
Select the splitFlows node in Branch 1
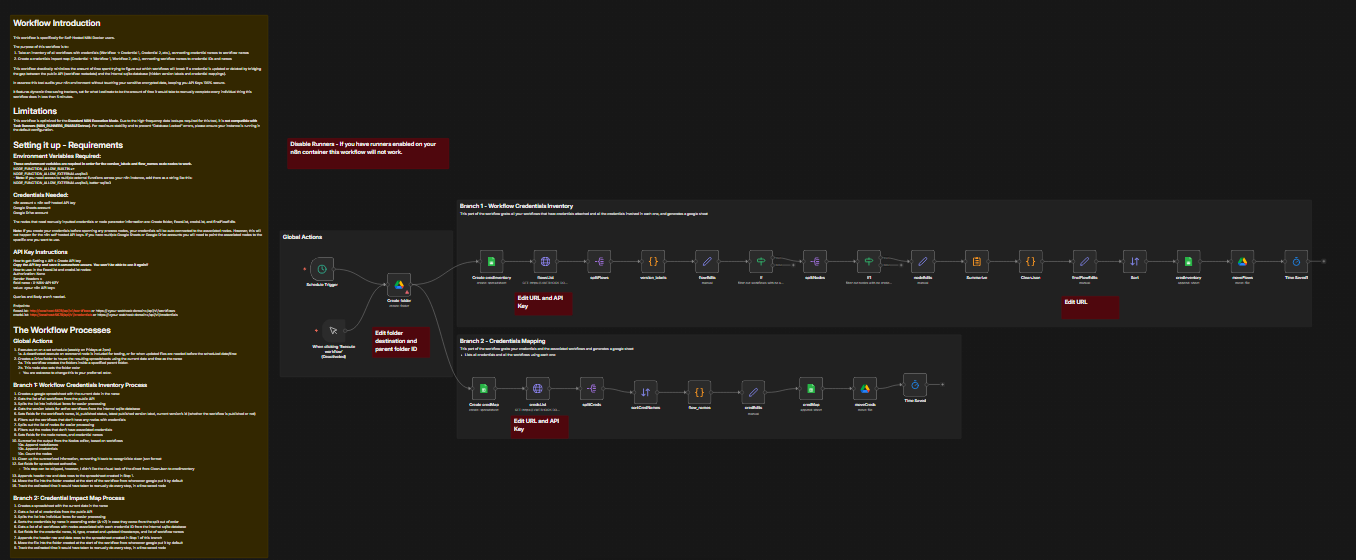pyautogui.click(x=599, y=261)
